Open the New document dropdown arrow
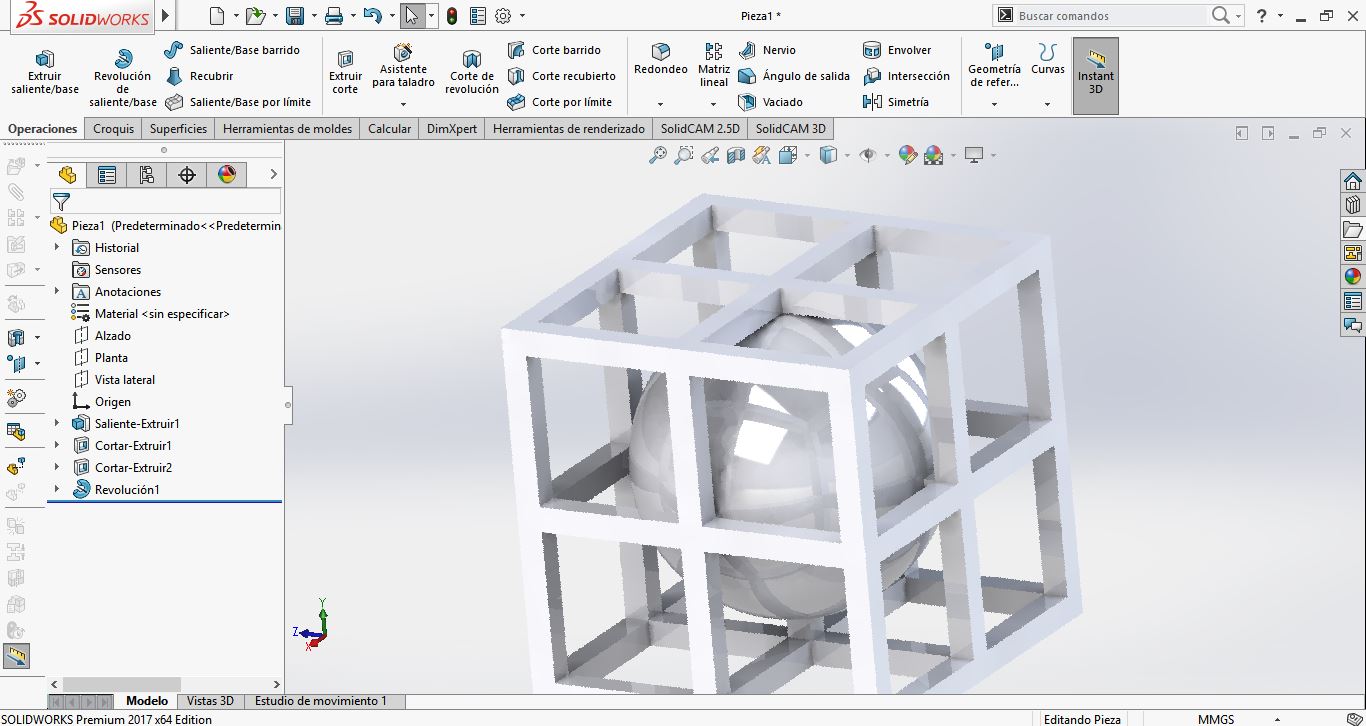 pyautogui.click(x=237, y=16)
